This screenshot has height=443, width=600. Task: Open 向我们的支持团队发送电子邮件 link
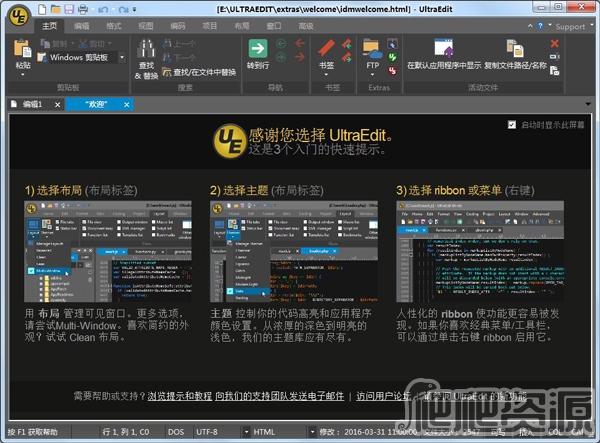pyautogui.click(x=280, y=396)
